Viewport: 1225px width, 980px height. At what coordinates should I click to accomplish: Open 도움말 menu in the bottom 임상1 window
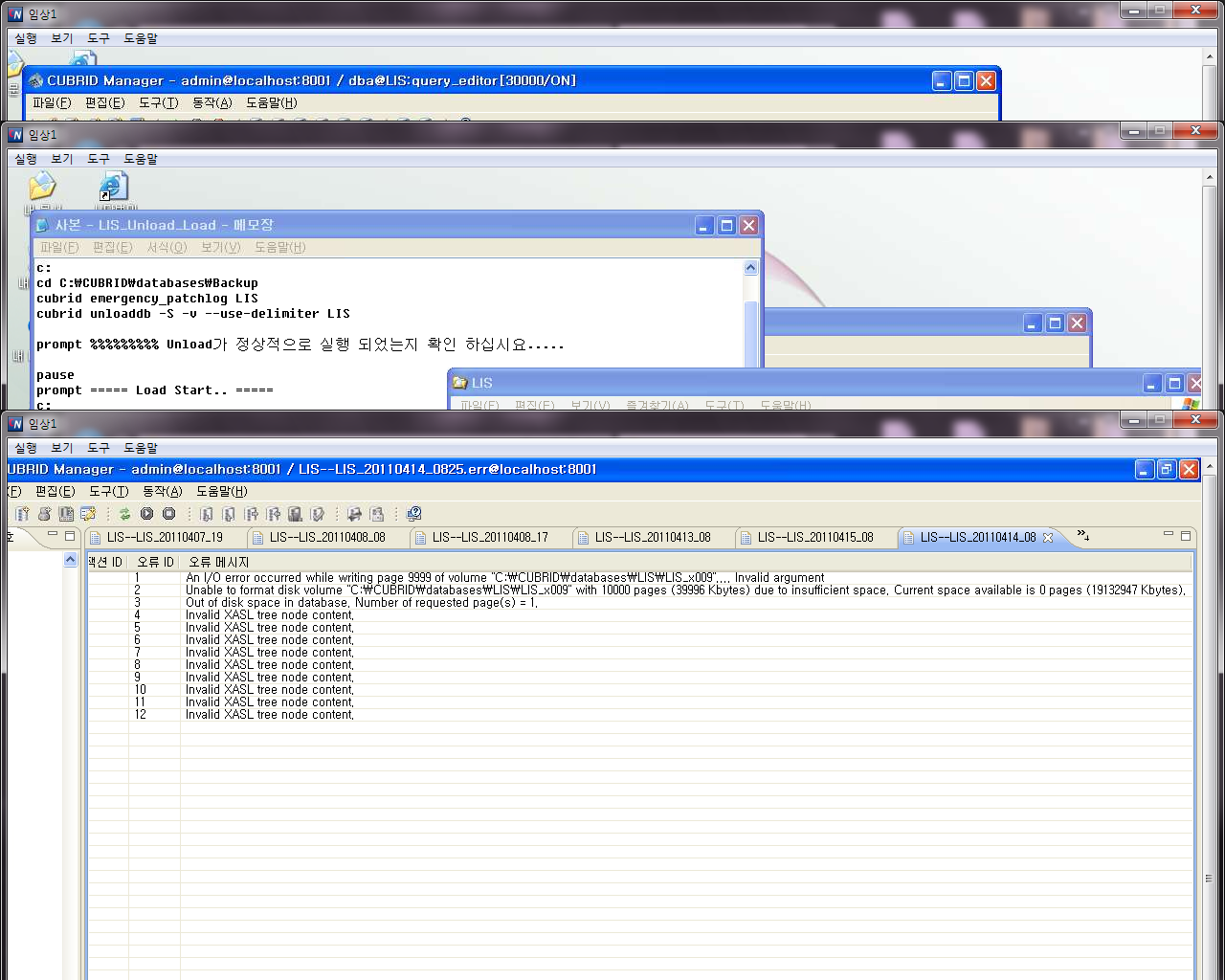click(141, 448)
